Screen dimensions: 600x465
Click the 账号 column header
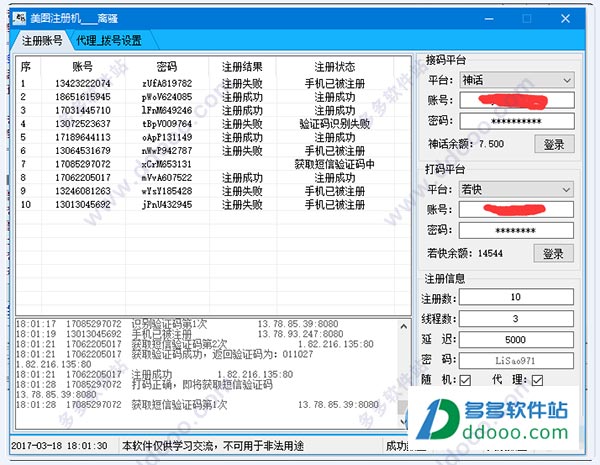click(83, 67)
